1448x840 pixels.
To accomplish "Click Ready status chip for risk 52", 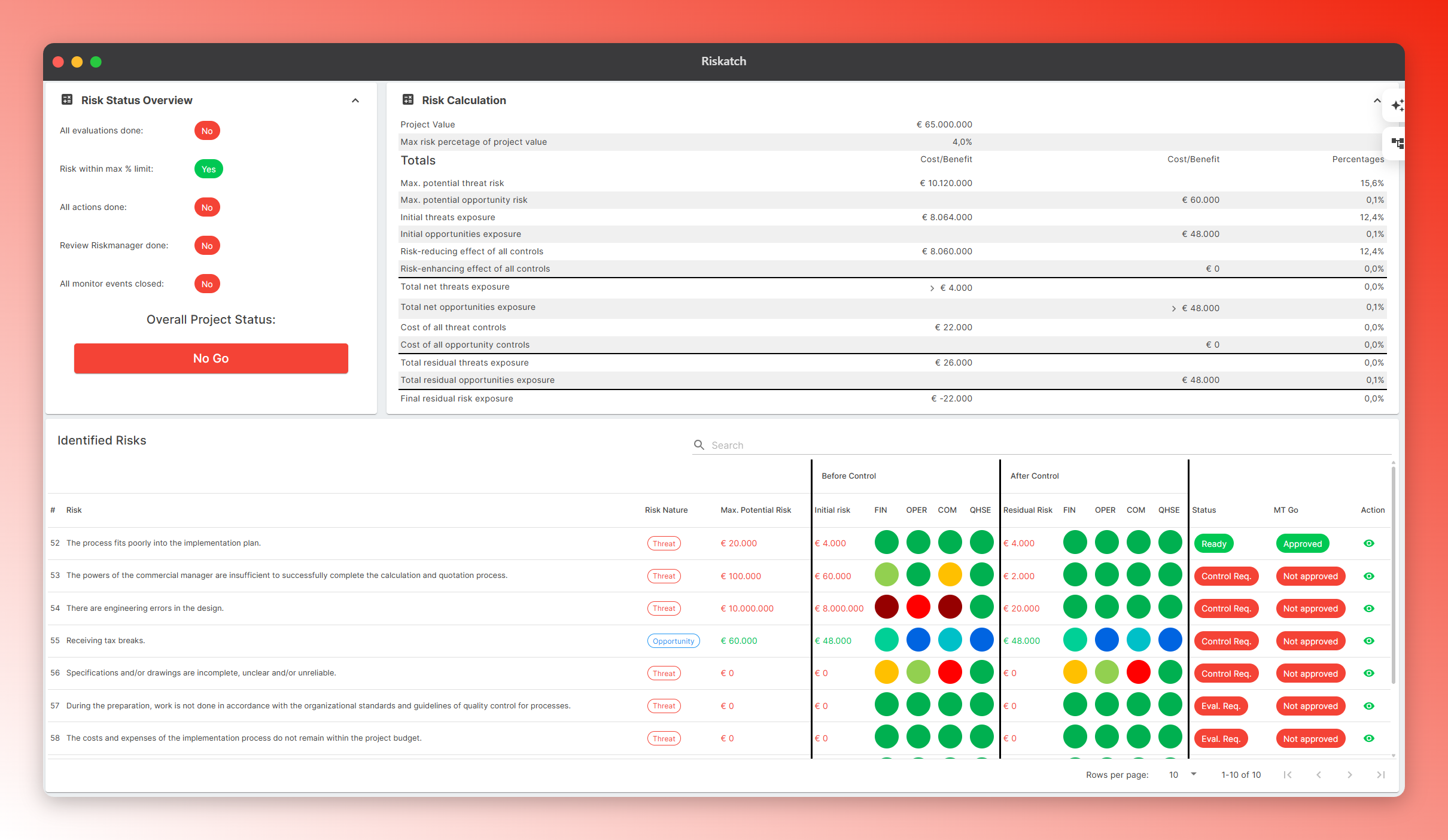I will 1214,544.
